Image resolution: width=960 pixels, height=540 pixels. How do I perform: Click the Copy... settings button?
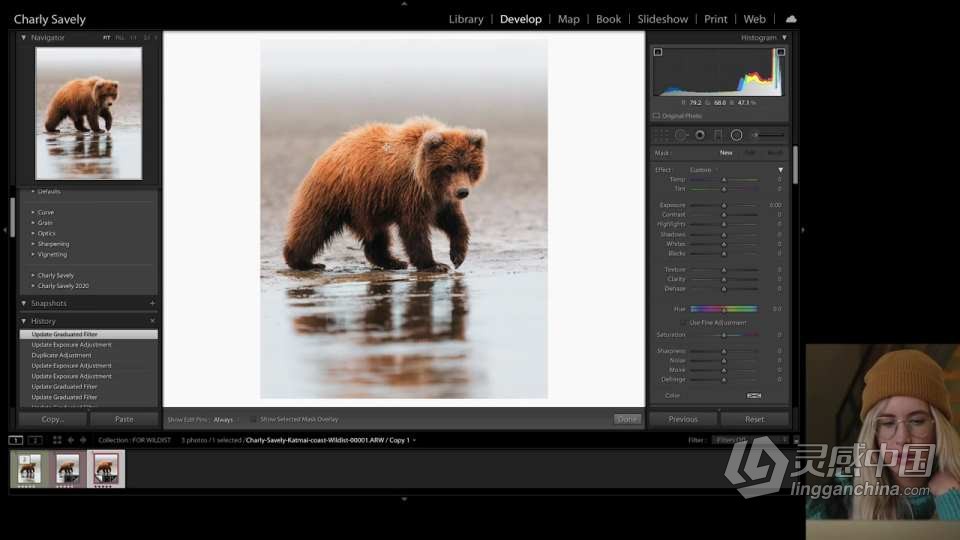point(53,419)
